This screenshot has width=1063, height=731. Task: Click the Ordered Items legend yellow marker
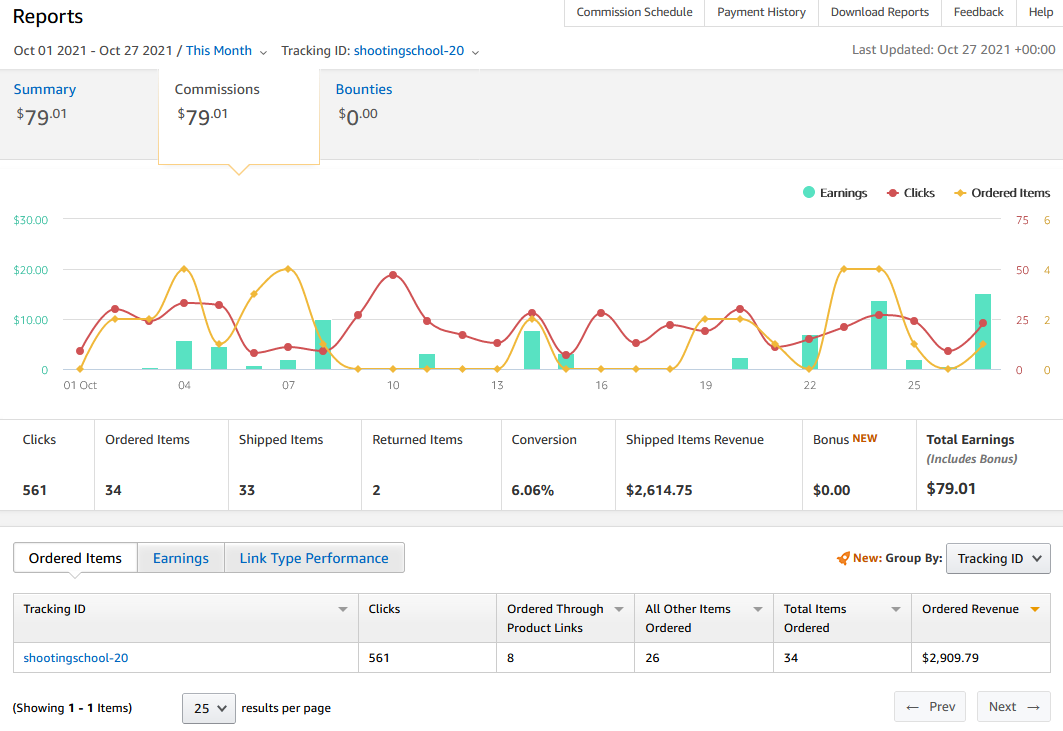point(960,193)
